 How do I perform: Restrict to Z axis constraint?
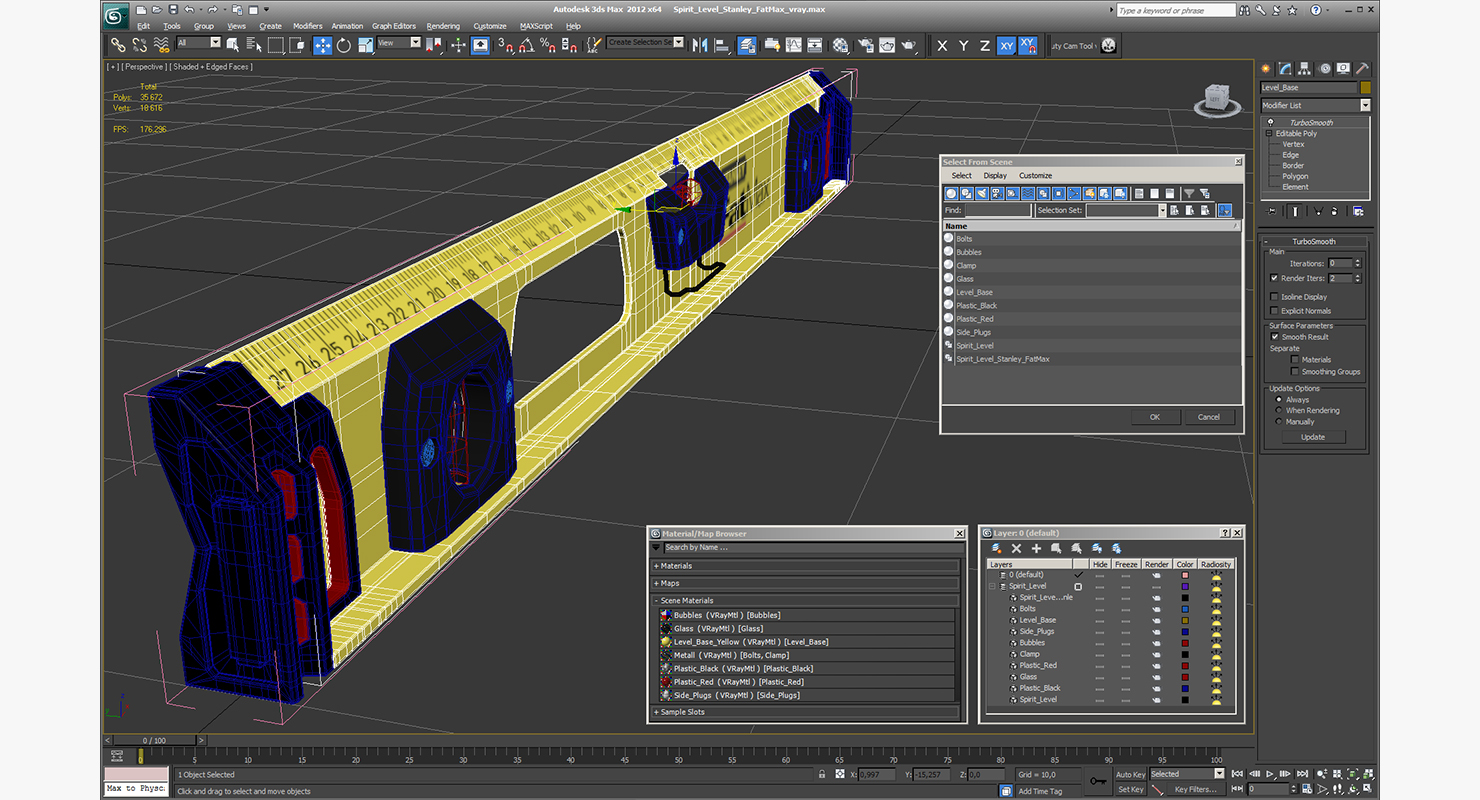pos(985,46)
